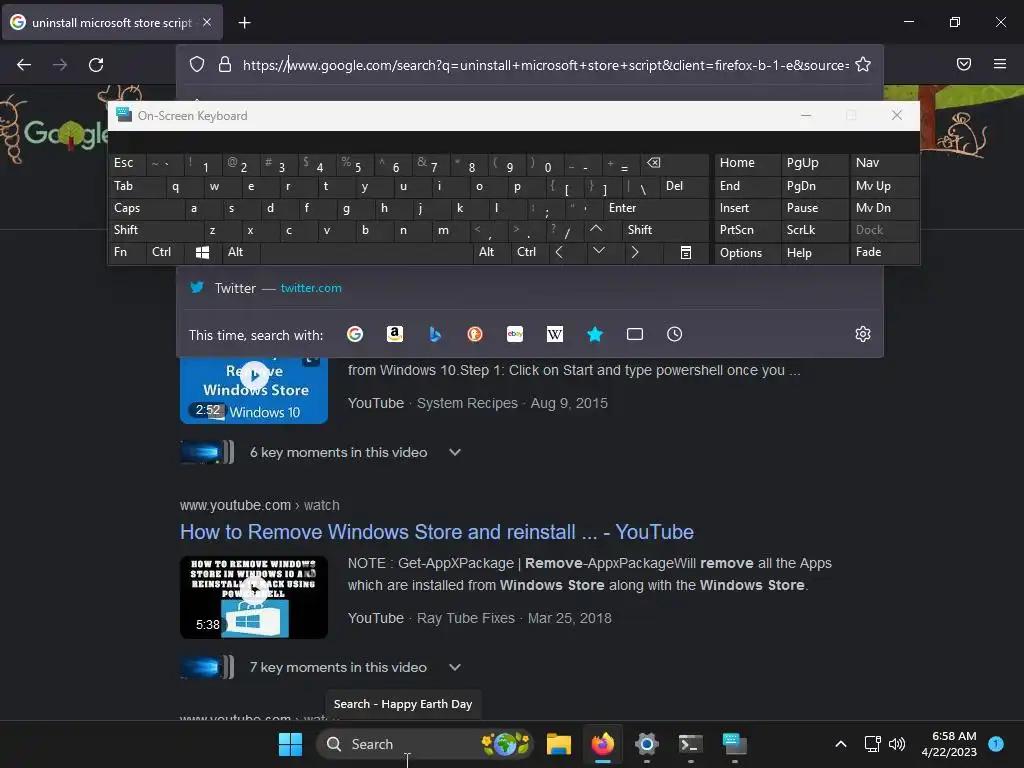Search with Google this time
The image size is (1024, 768).
(x=355, y=334)
